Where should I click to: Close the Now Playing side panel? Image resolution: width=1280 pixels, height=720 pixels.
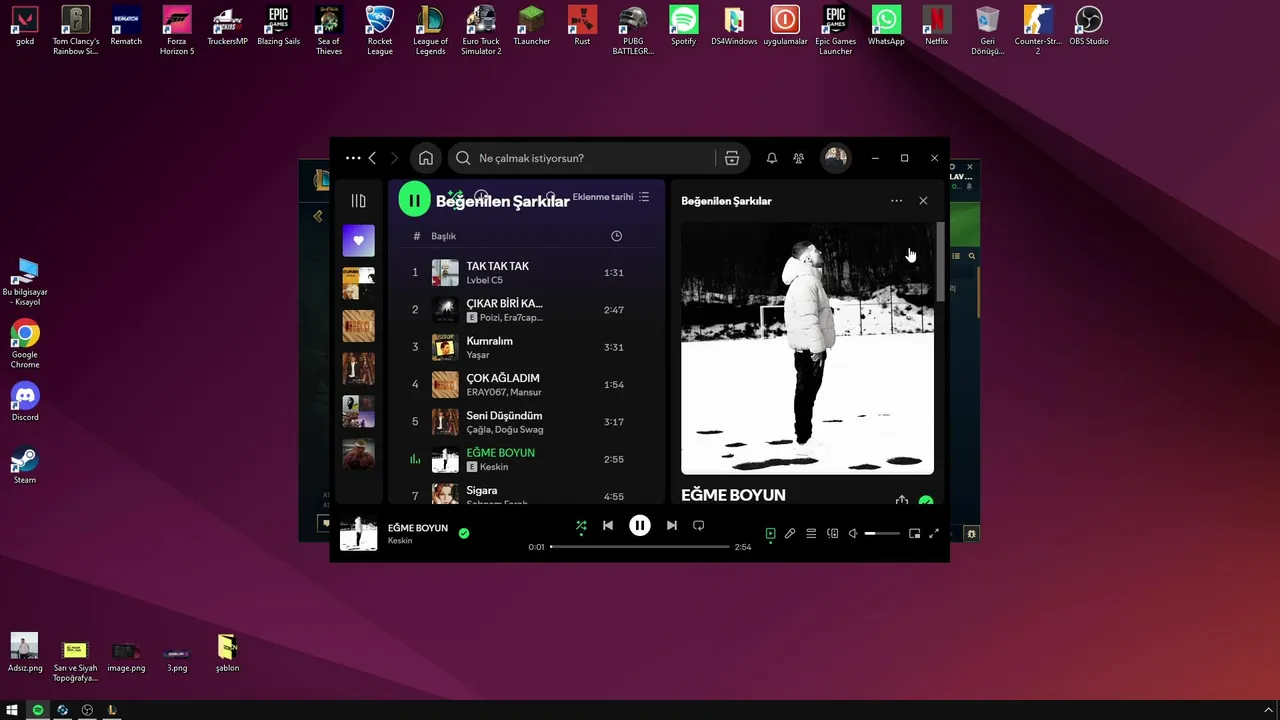click(x=923, y=201)
